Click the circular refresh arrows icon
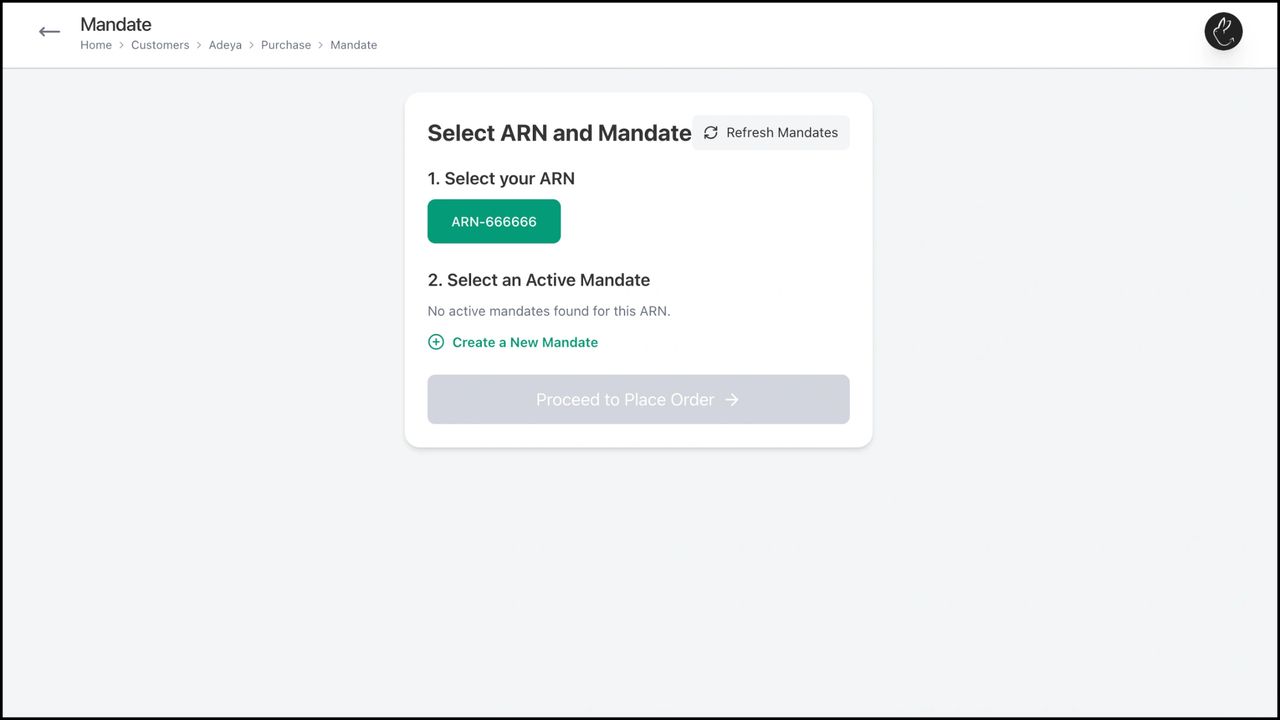 point(711,133)
